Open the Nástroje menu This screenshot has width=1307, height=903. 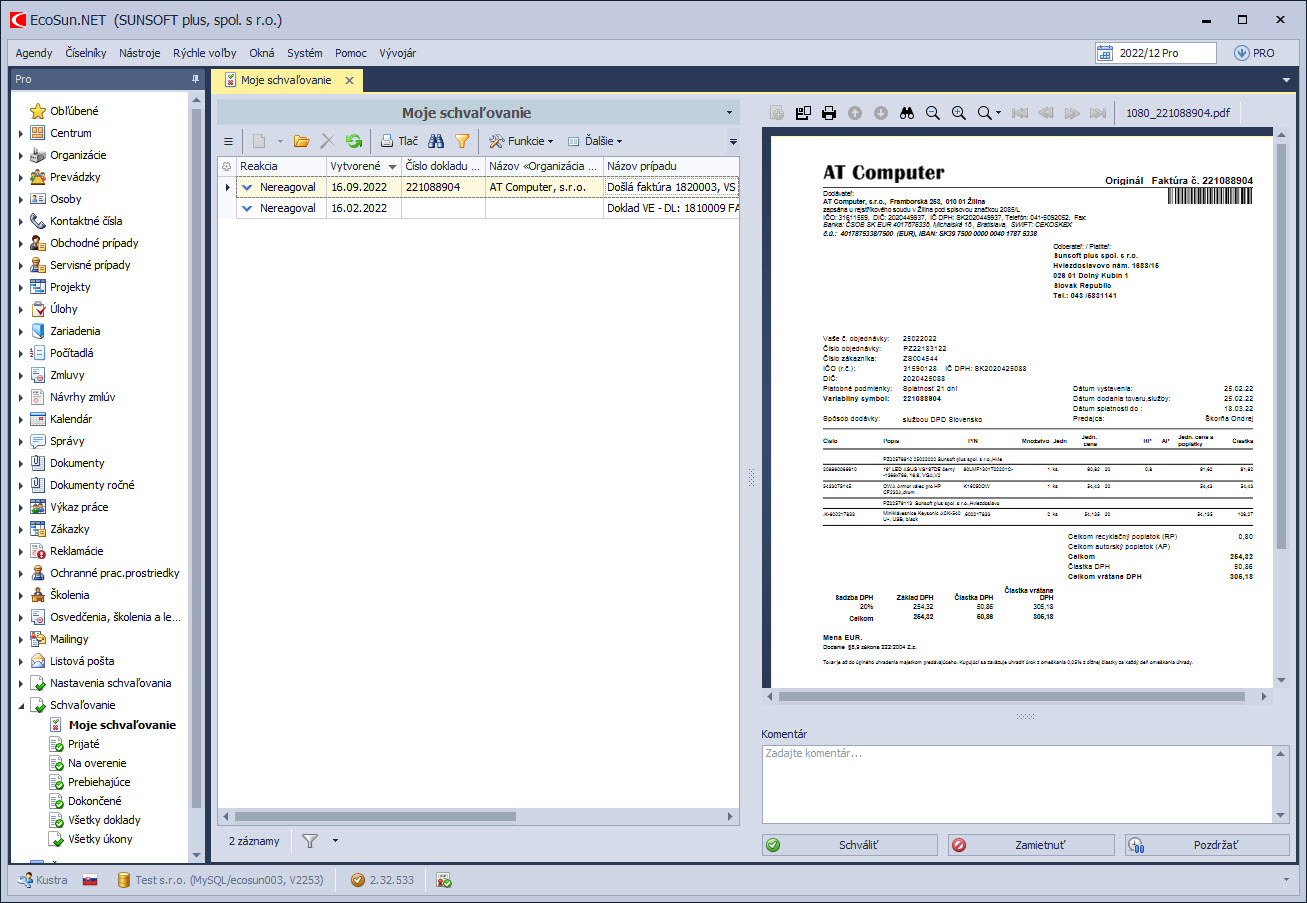(139, 53)
